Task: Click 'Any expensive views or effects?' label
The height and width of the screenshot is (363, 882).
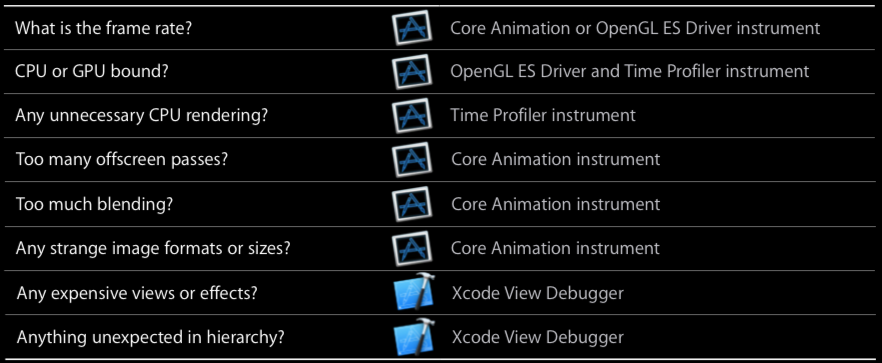Action: coord(137,293)
